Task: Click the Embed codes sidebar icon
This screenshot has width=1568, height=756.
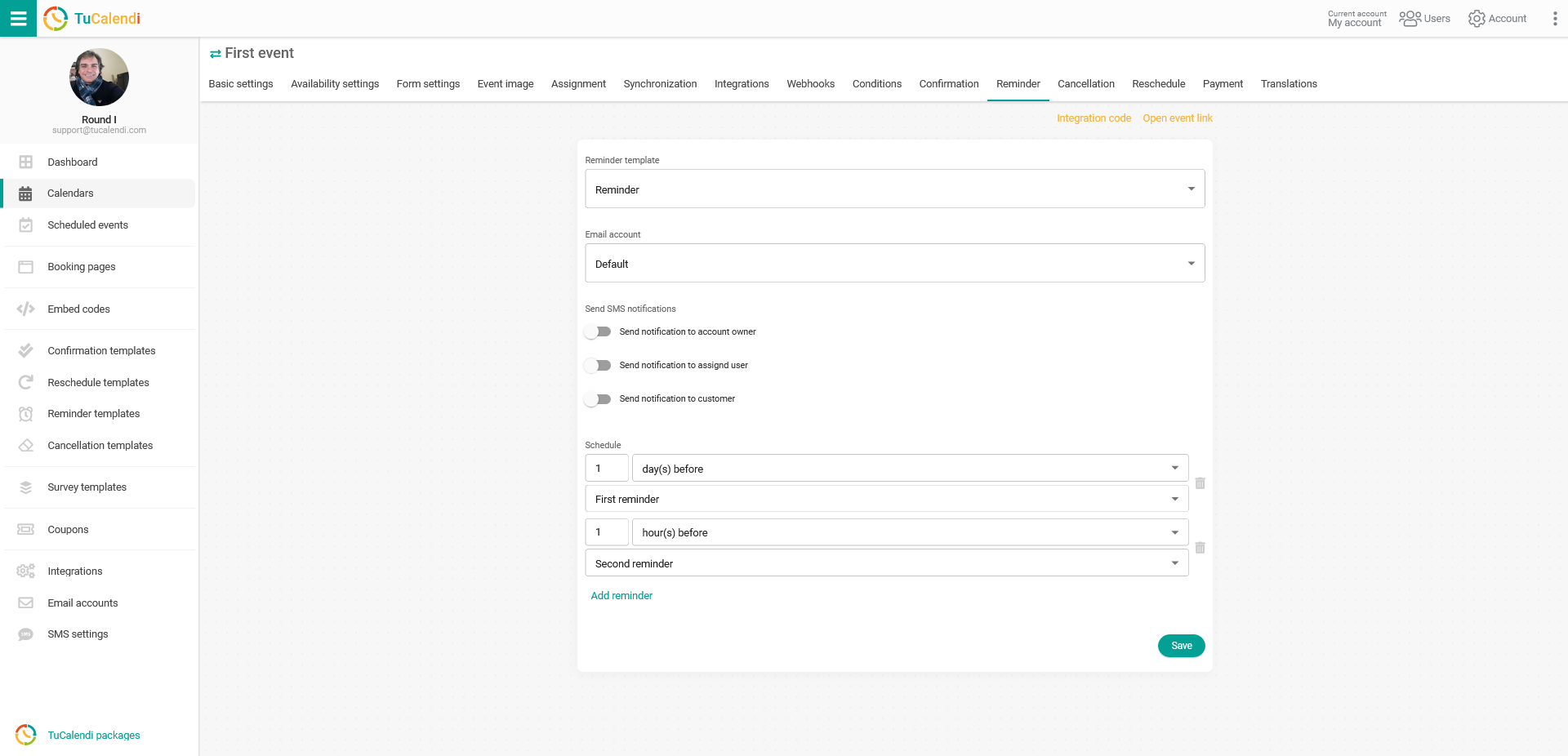Action: pyautogui.click(x=25, y=309)
